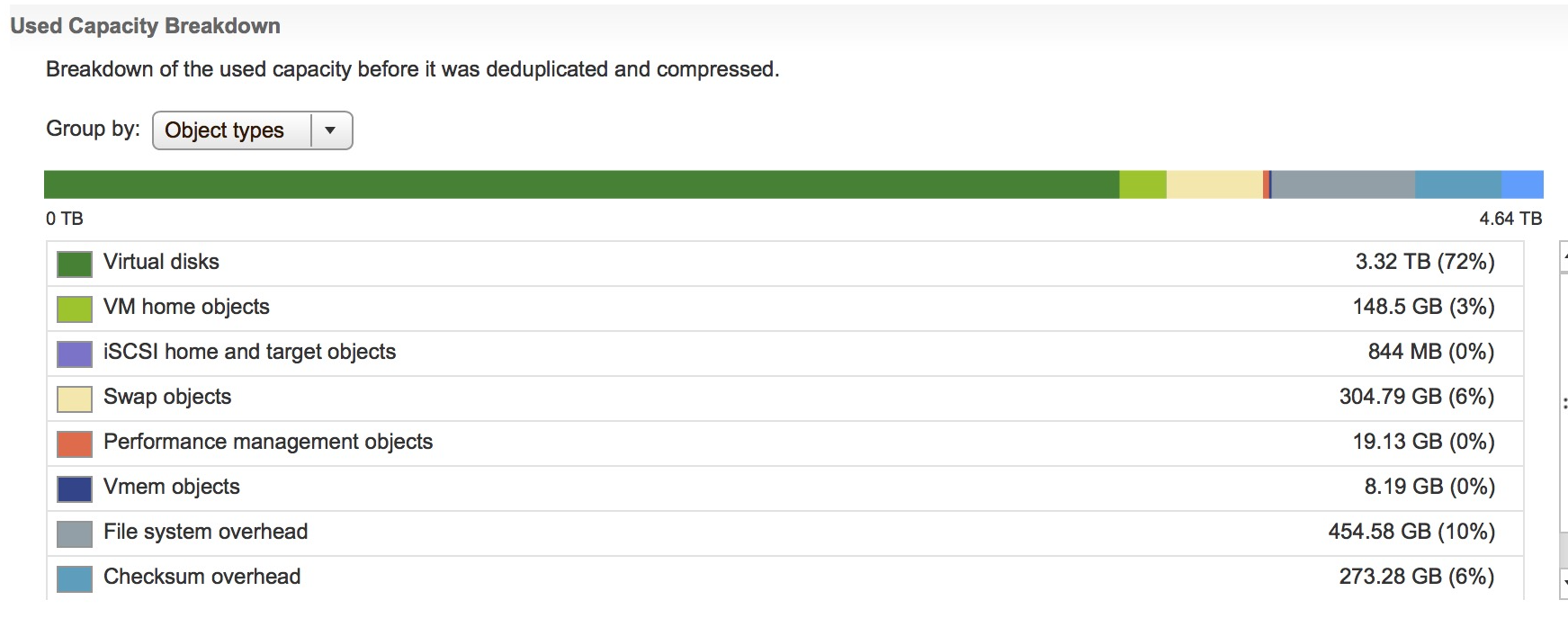This screenshot has height=636, width=1568.
Task: Click the 'Performance management objects' row text
Action: click(x=268, y=442)
